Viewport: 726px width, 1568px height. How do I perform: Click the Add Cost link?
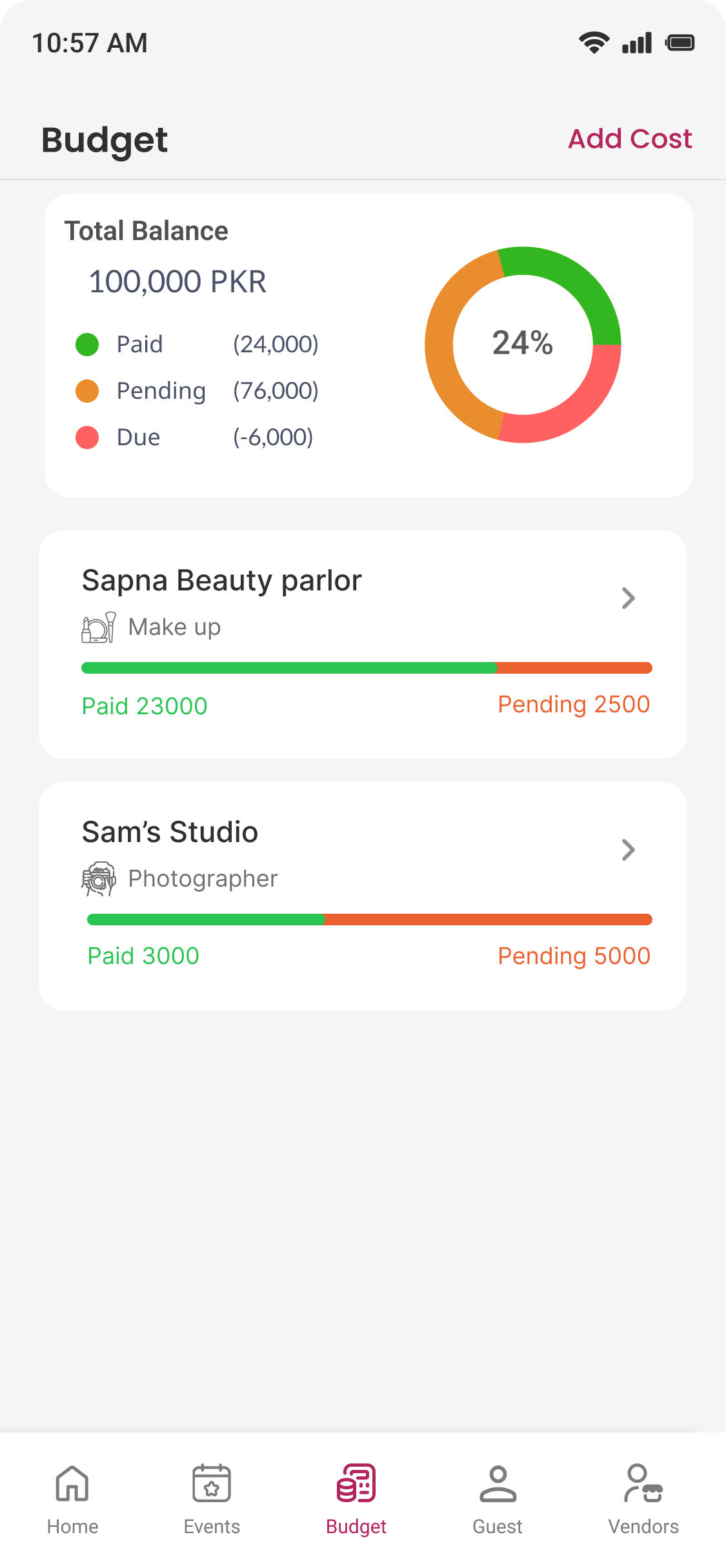tap(630, 139)
